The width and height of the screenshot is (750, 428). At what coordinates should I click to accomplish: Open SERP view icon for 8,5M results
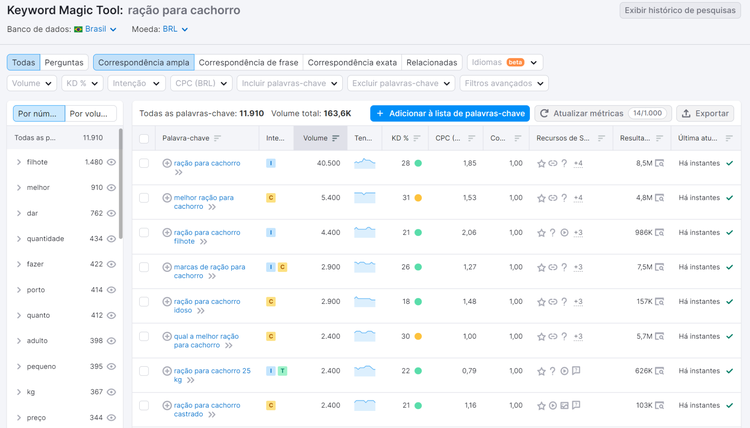click(x=660, y=164)
